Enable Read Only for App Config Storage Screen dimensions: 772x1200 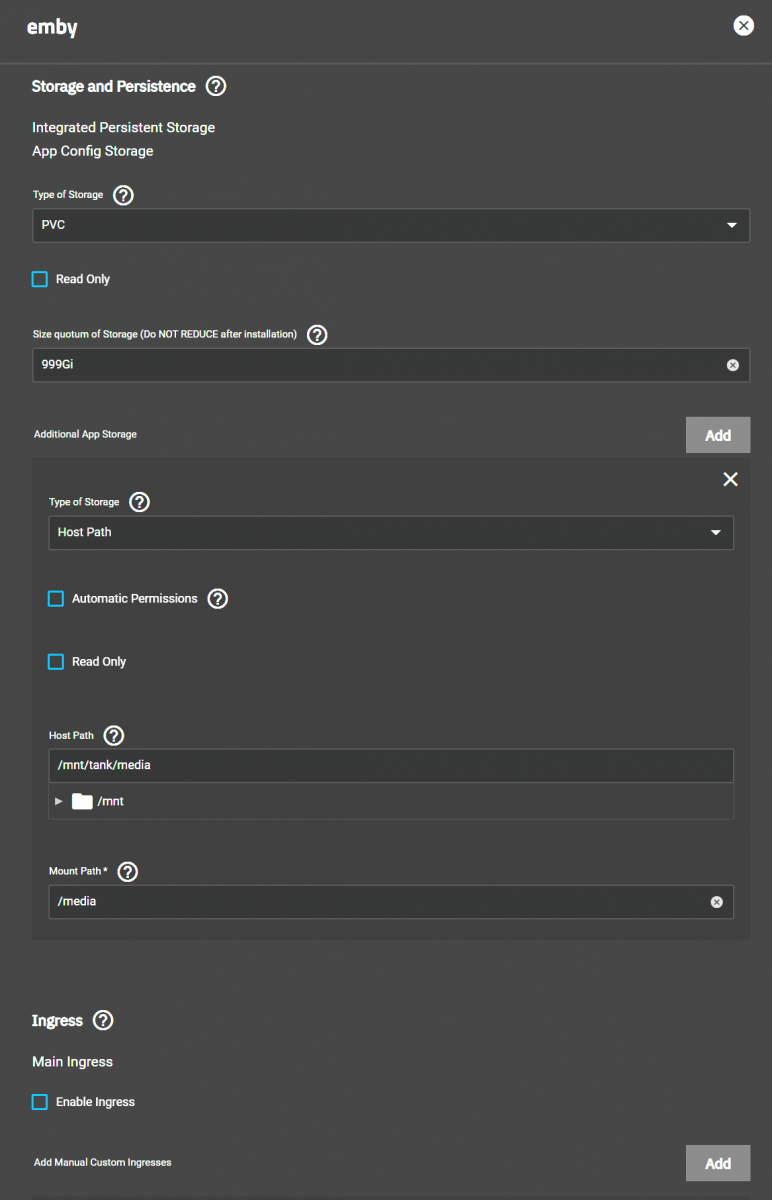(x=40, y=280)
